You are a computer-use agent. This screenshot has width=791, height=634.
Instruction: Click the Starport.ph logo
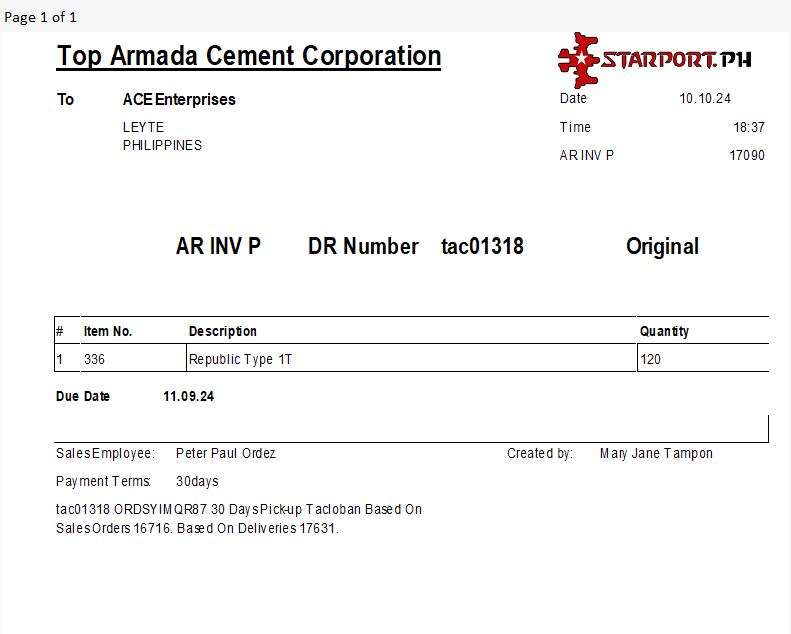tap(655, 60)
